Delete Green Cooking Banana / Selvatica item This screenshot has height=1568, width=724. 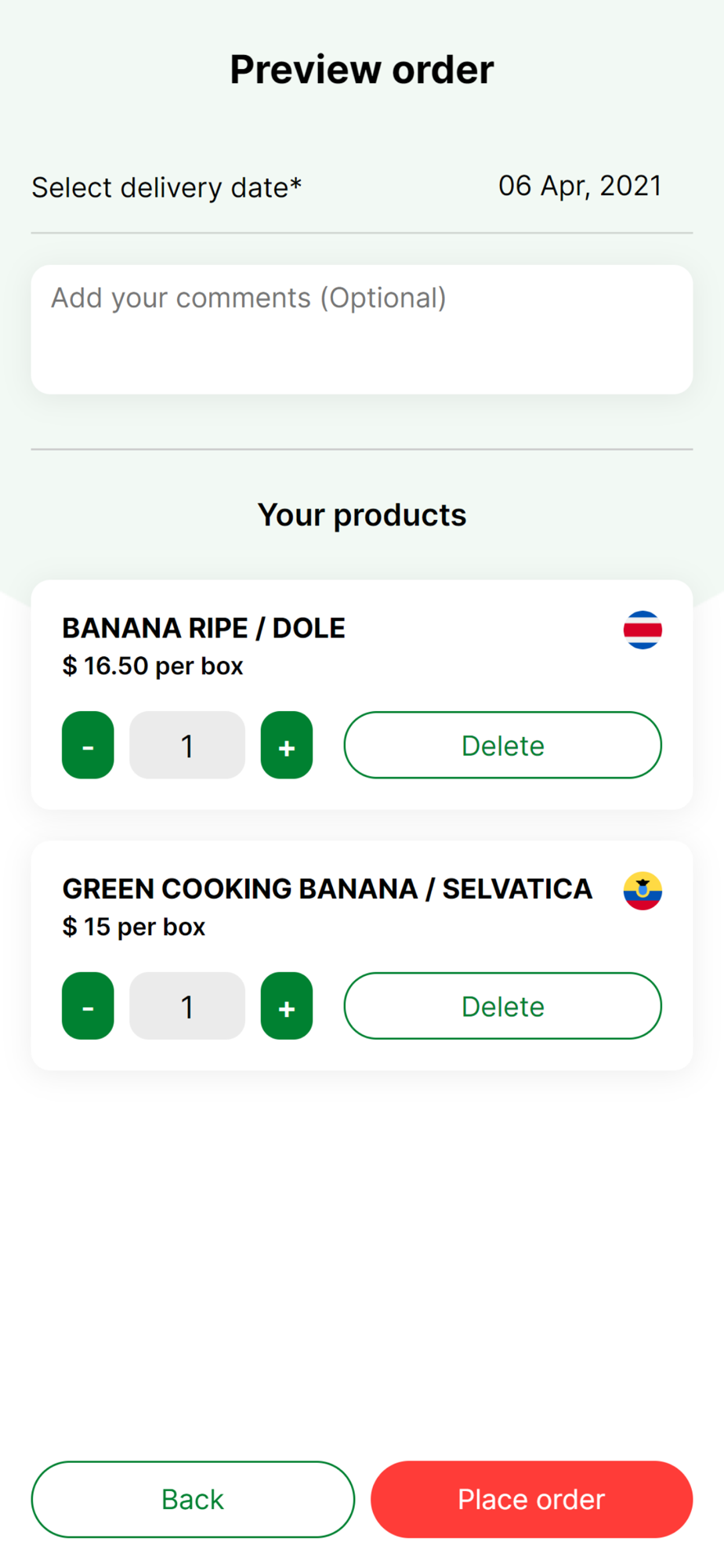tap(502, 1006)
